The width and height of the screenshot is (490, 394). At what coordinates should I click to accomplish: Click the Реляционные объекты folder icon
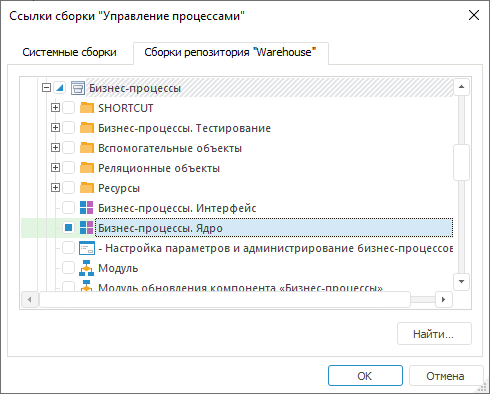(x=87, y=168)
